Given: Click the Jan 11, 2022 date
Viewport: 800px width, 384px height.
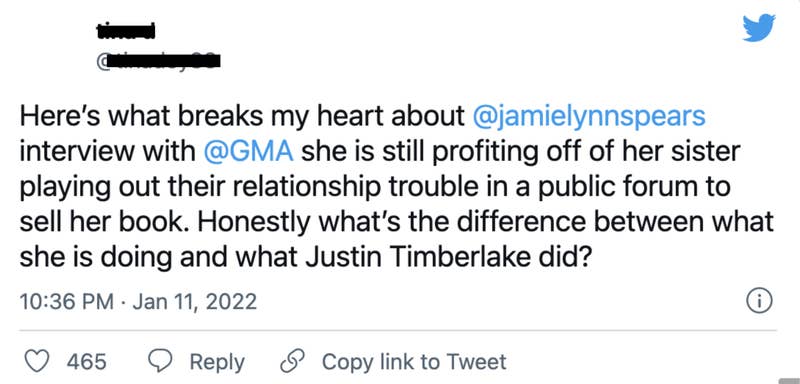Looking at the screenshot, I should click(x=194, y=302).
